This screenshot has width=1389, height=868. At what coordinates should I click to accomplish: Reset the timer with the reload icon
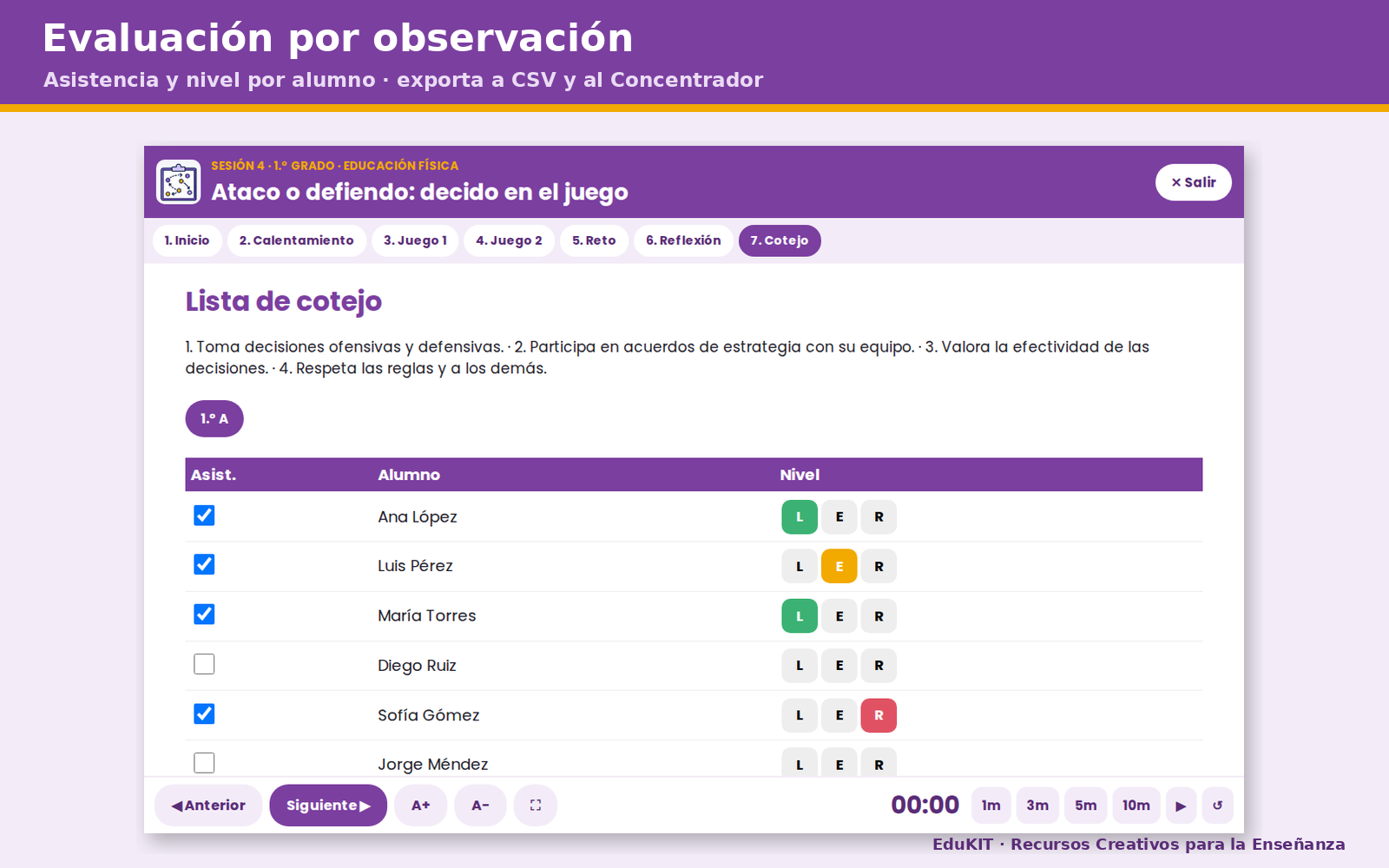click(x=1217, y=806)
